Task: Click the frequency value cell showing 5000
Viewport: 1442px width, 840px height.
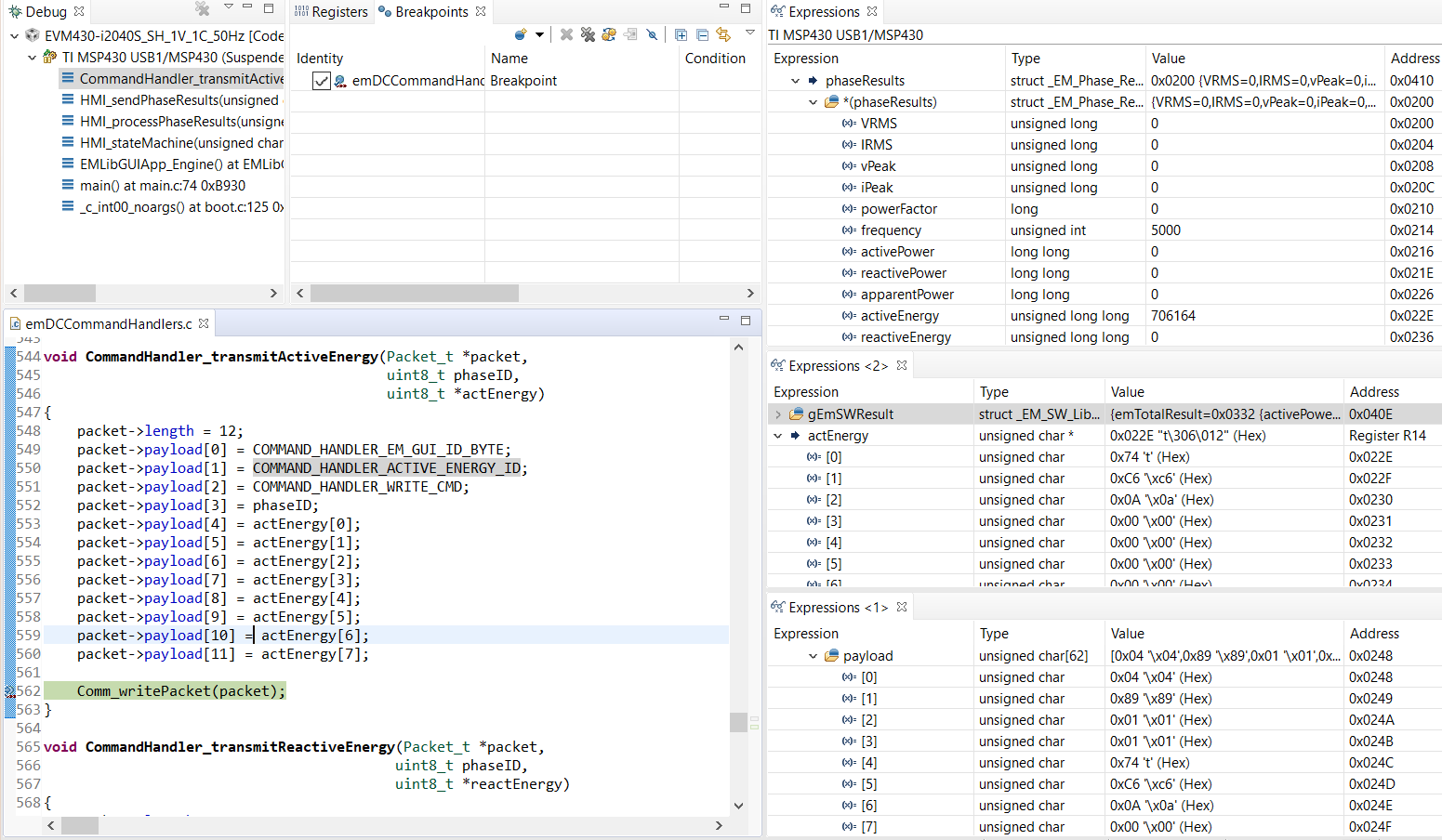Action: pos(1166,230)
